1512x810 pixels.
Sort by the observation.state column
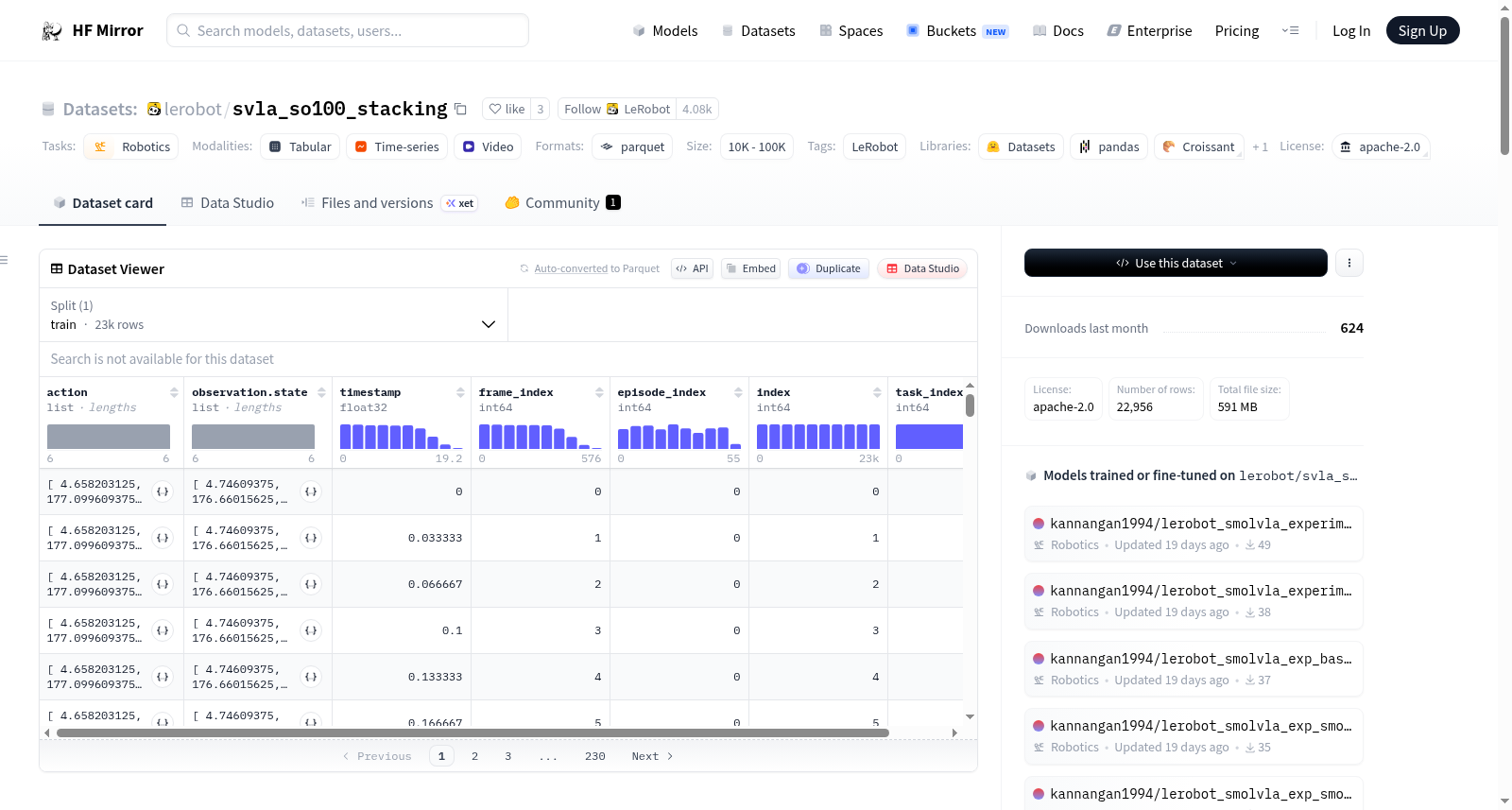321,392
